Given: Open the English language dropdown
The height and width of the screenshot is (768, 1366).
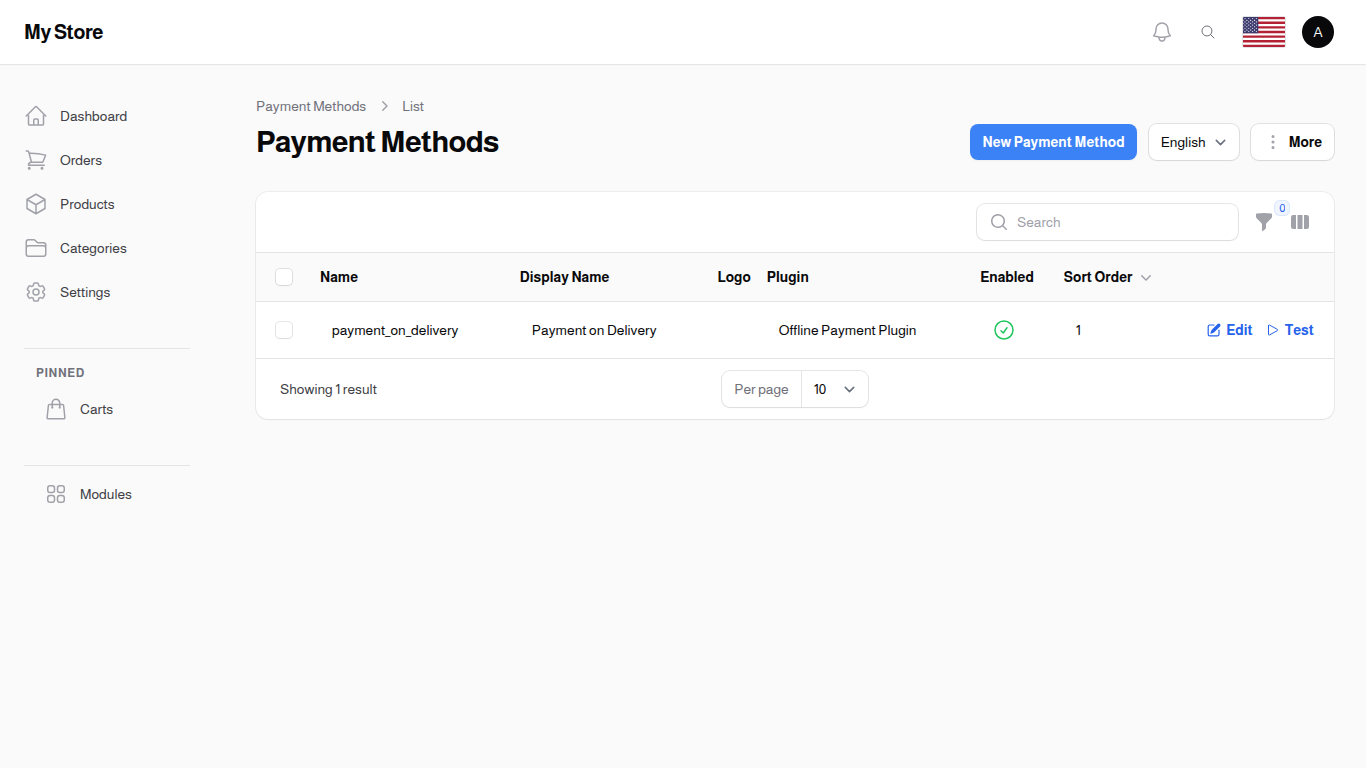Looking at the screenshot, I should [1193, 142].
